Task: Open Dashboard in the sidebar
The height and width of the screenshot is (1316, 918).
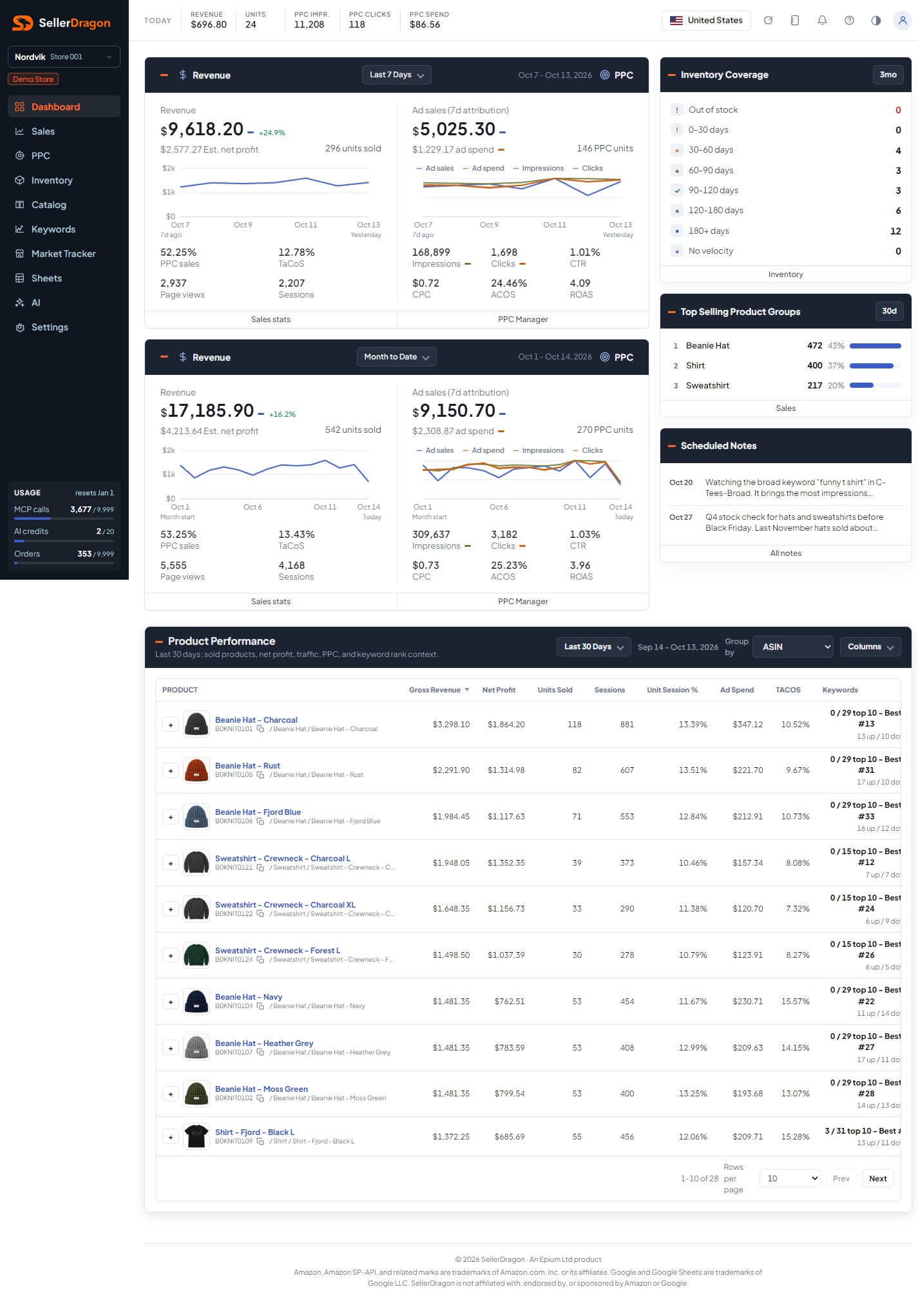Action: (x=64, y=107)
